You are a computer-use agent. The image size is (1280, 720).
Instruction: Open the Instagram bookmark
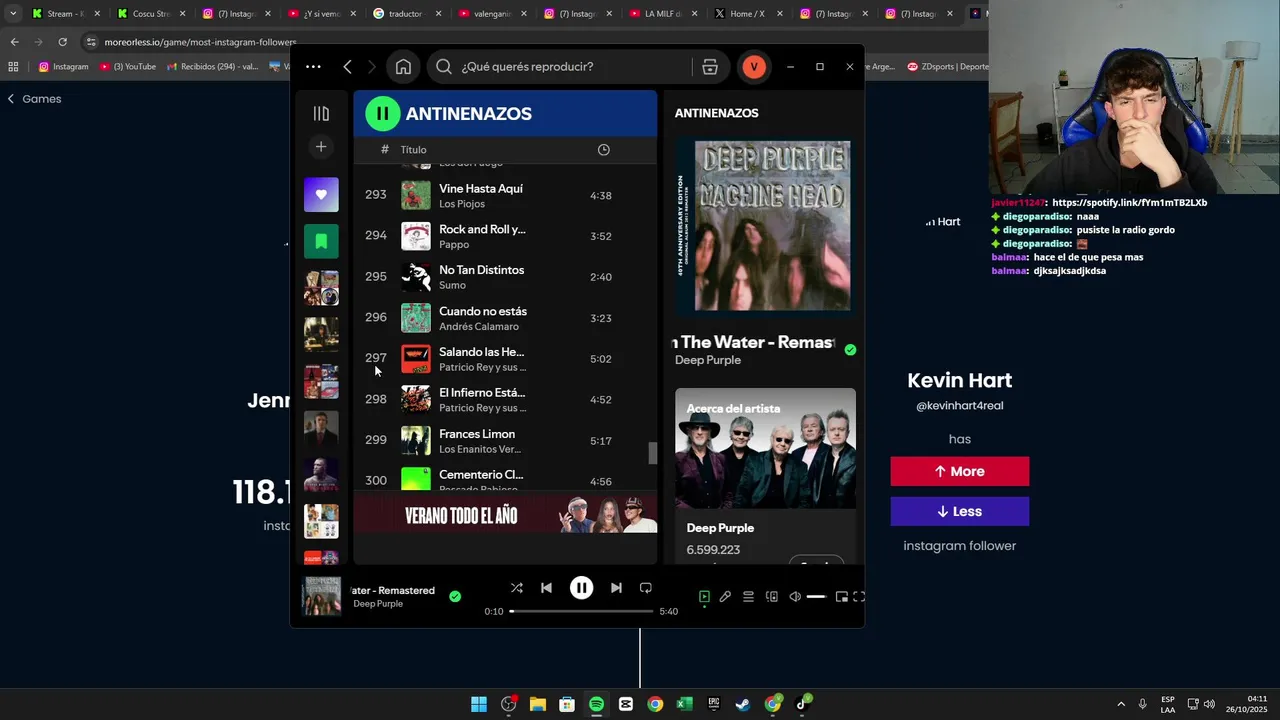pyautogui.click(x=64, y=67)
